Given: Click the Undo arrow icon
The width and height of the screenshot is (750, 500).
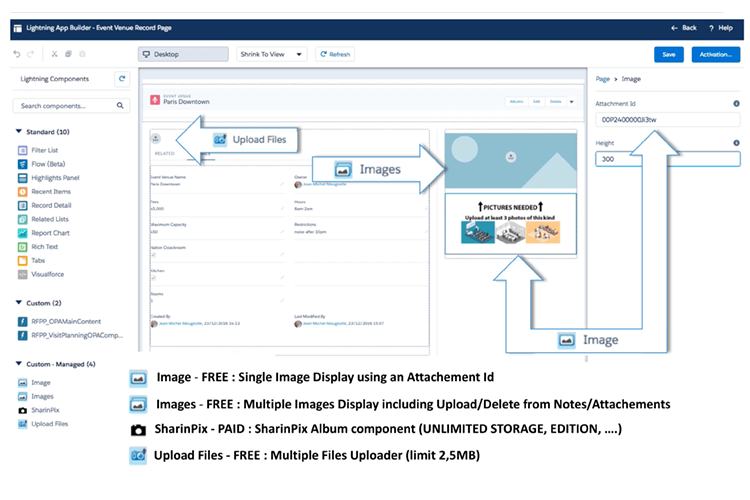Looking at the screenshot, I should [x=17, y=54].
